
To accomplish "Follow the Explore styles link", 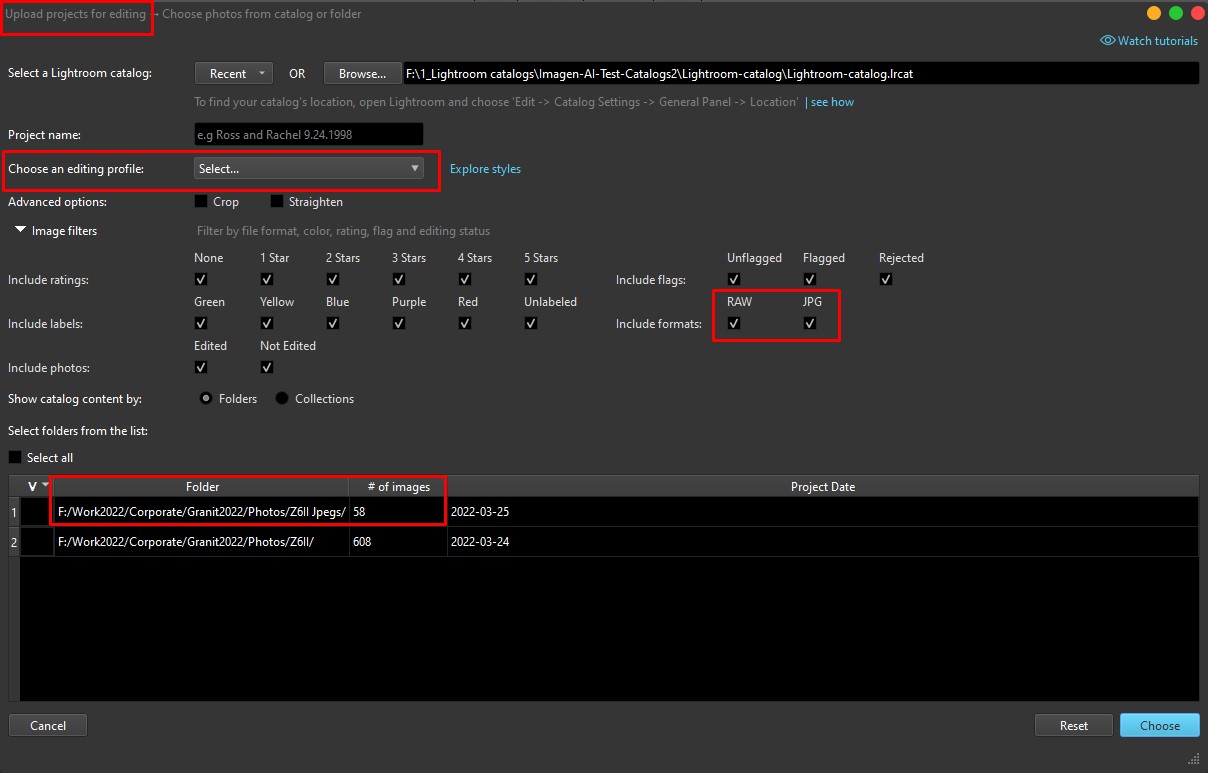I will 485,169.
